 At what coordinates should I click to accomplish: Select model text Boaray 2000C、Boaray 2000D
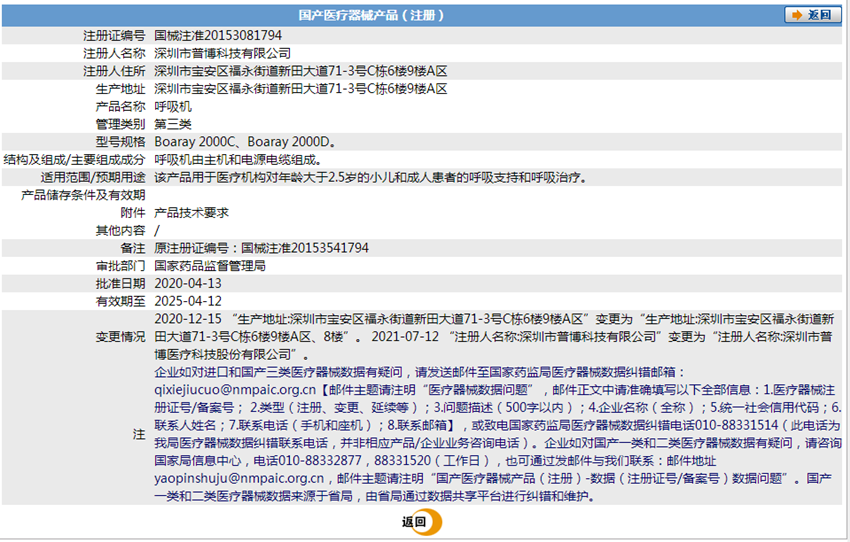click(x=244, y=142)
